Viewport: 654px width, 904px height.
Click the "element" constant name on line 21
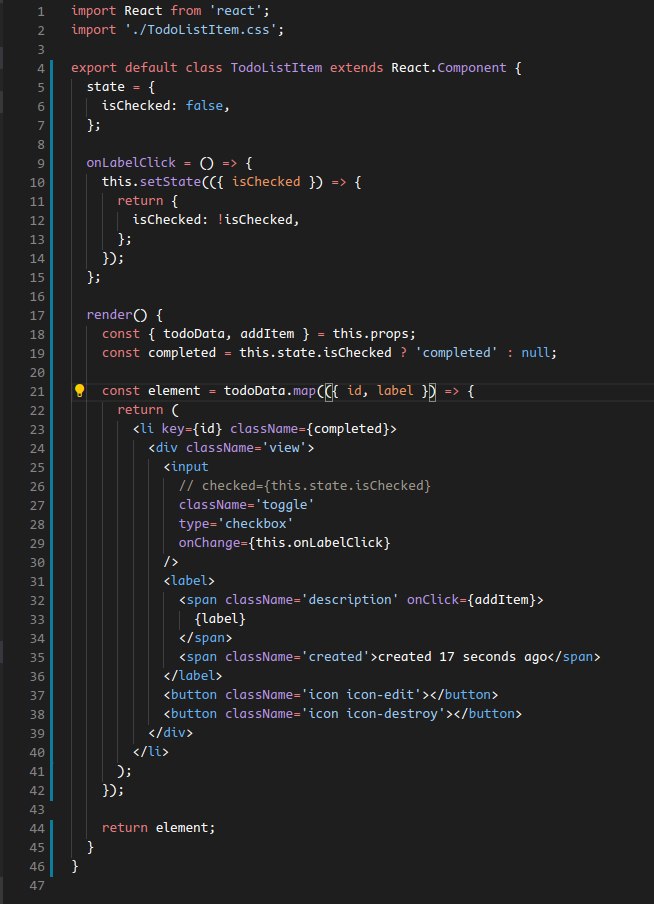pos(174,391)
